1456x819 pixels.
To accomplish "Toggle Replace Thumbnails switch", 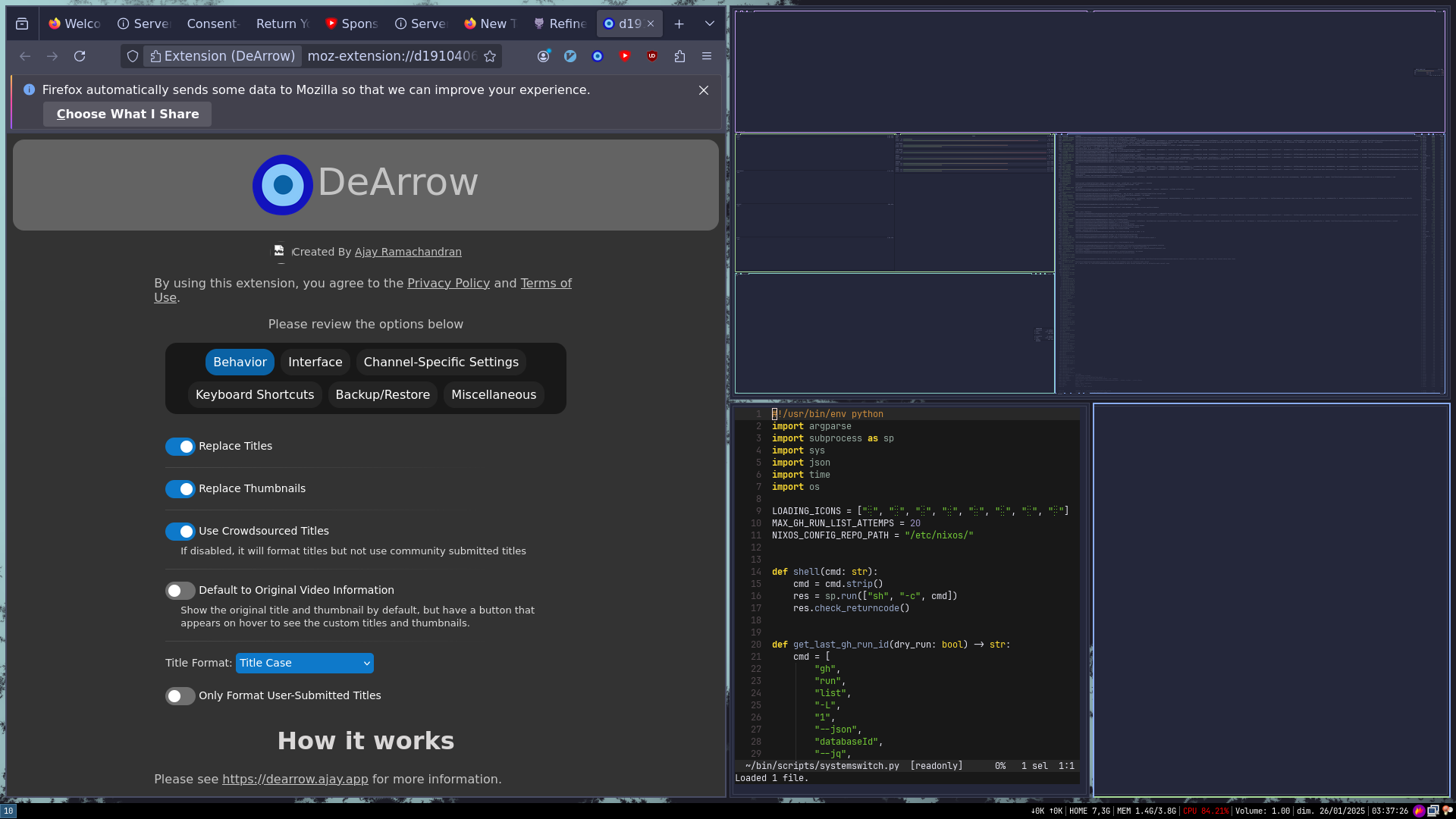I will [180, 489].
